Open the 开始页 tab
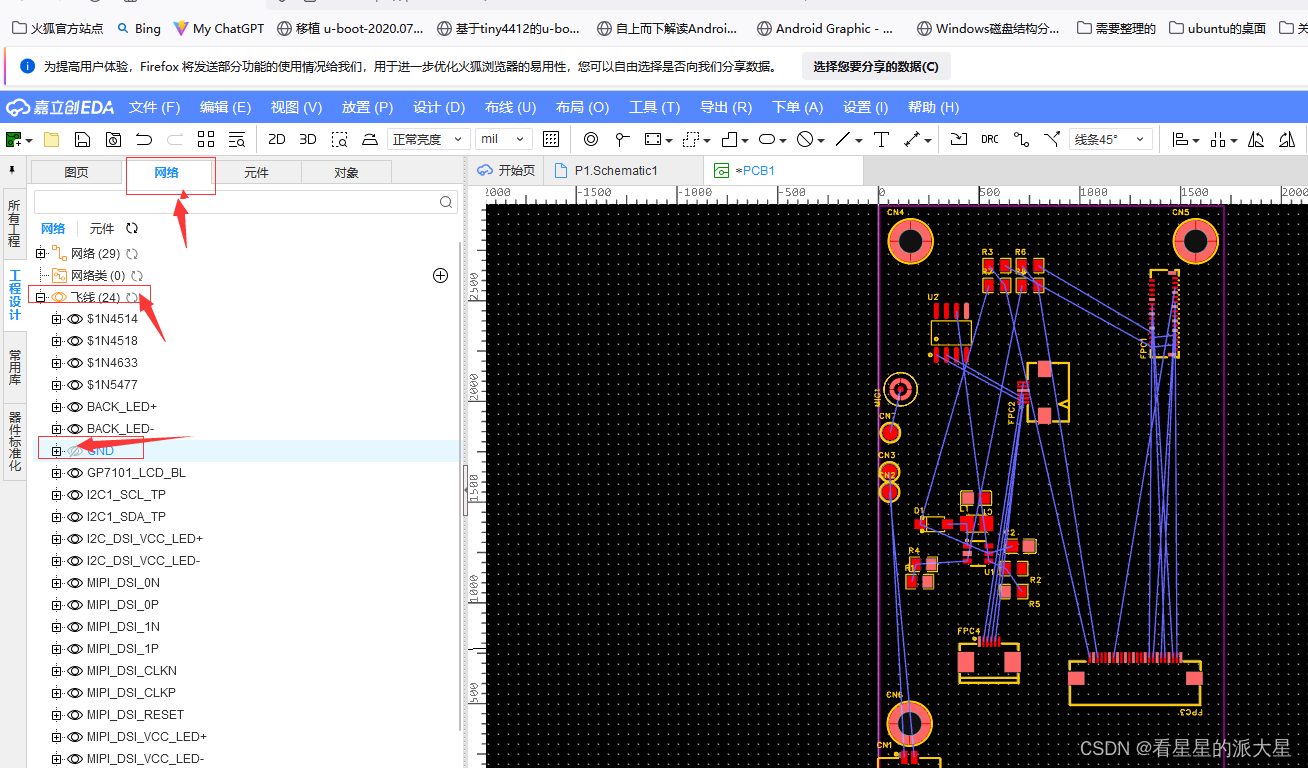The height and width of the screenshot is (768, 1308). click(507, 171)
